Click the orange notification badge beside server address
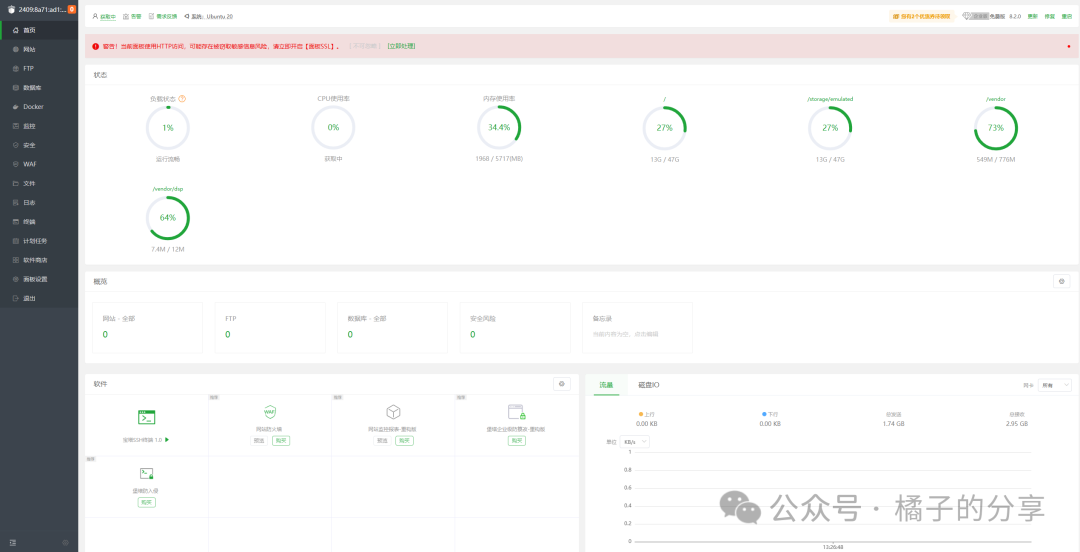The width and height of the screenshot is (1080, 552). pyautogui.click(x=72, y=9)
